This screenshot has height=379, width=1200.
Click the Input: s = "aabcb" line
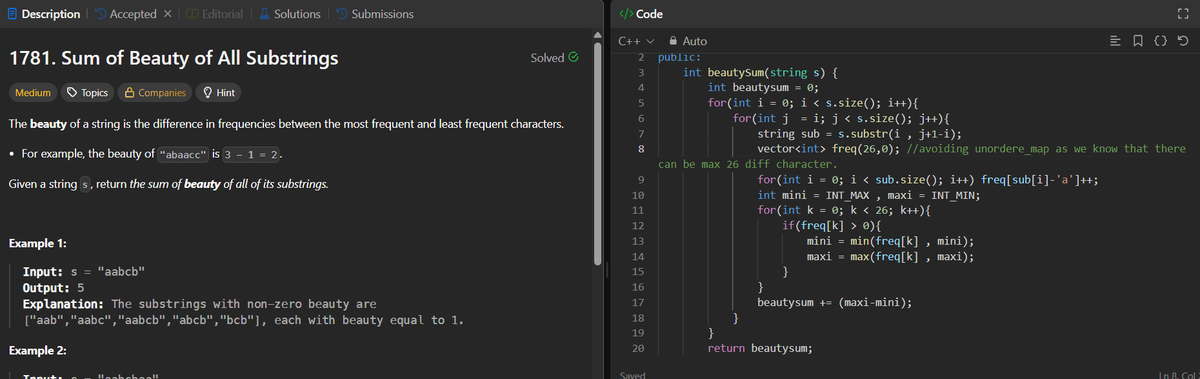(x=85, y=272)
